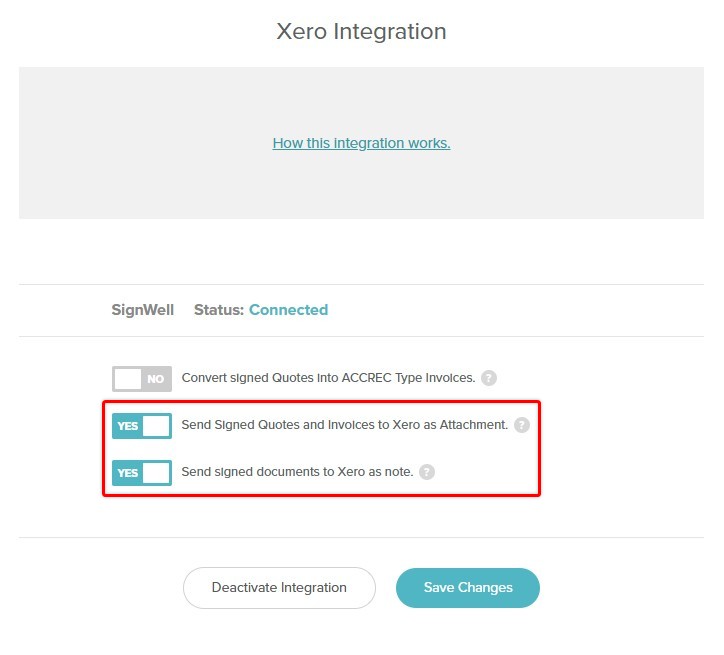Save Changes to the Xero integration
This screenshot has height=655, width=724.
(x=468, y=588)
